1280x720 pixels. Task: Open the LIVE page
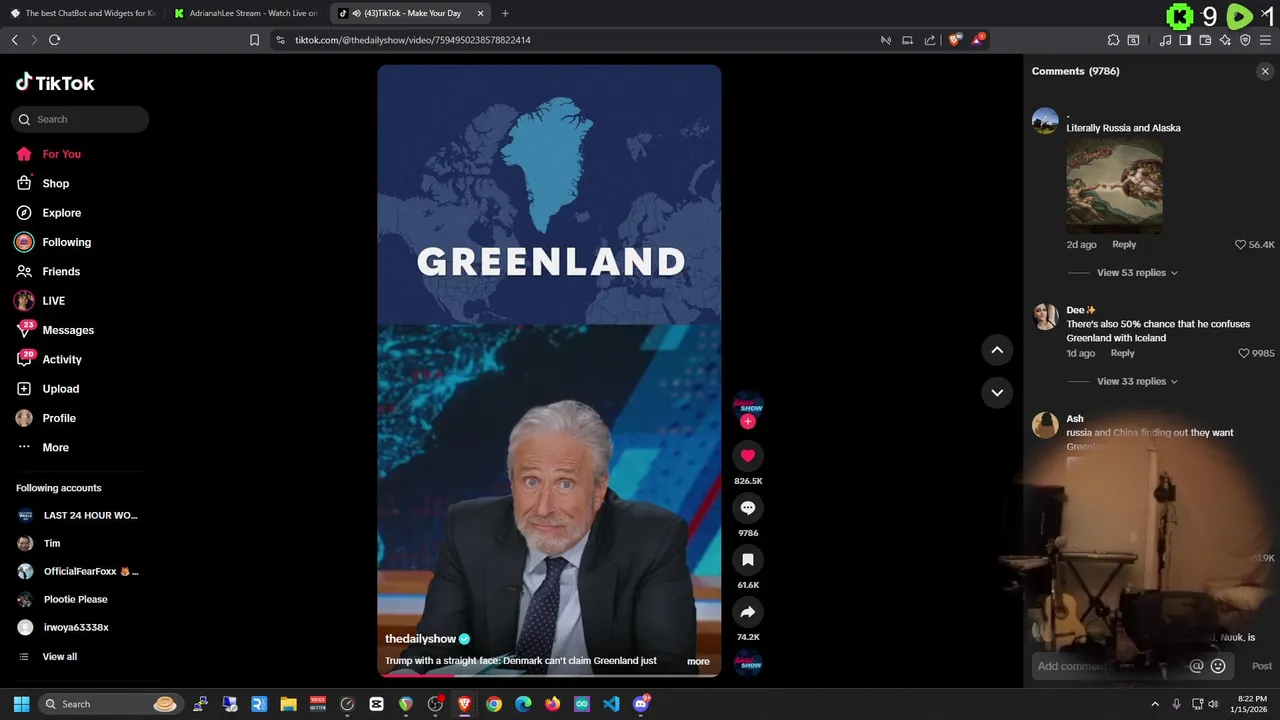[53, 301]
